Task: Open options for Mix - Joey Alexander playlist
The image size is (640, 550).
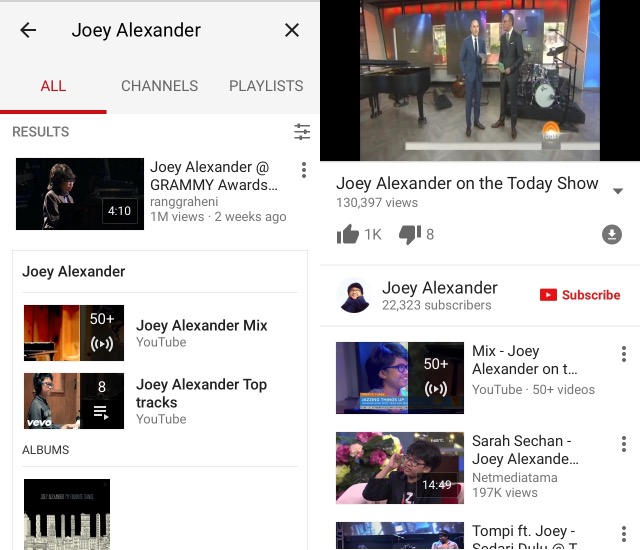Action: coord(624,354)
